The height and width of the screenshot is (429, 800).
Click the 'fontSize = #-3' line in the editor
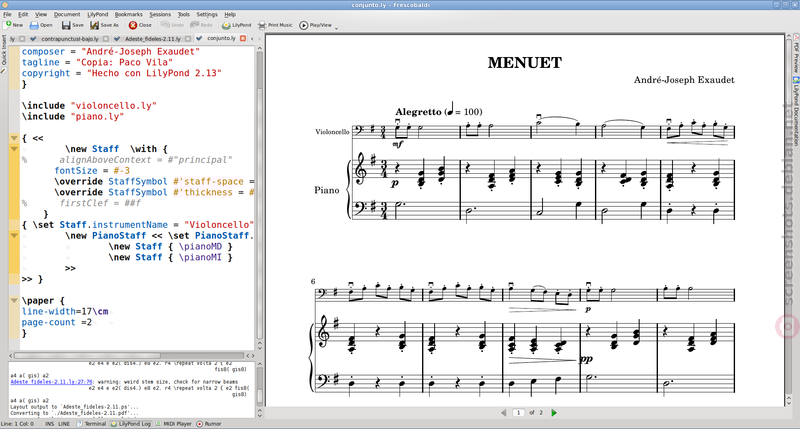(92, 170)
